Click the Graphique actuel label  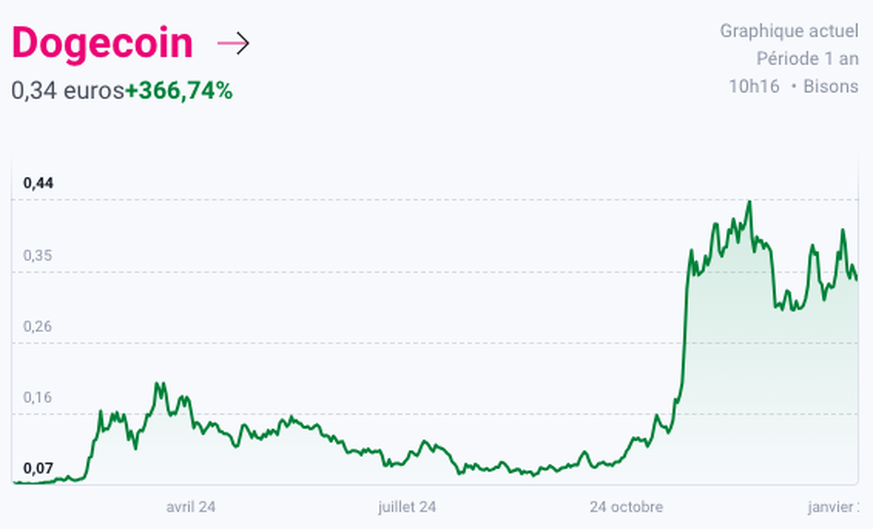pos(788,31)
